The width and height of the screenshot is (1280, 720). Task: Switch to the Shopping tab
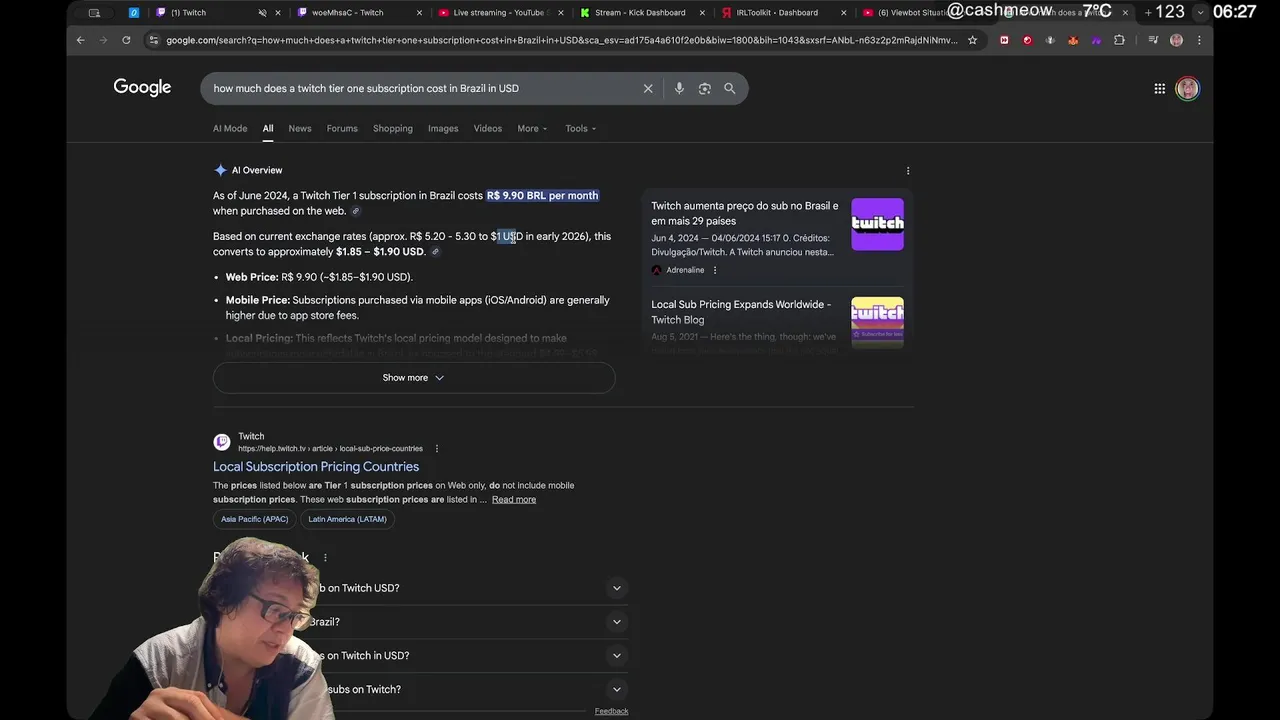(393, 128)
